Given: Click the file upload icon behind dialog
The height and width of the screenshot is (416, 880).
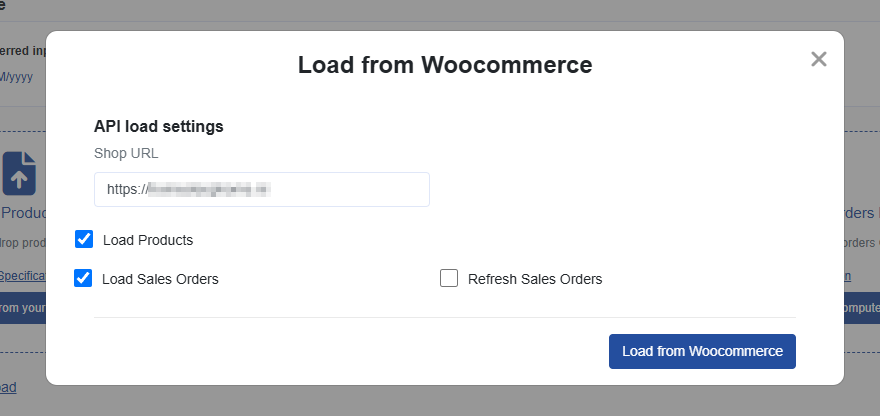Looking at the screenshot, I should point(19,173).
